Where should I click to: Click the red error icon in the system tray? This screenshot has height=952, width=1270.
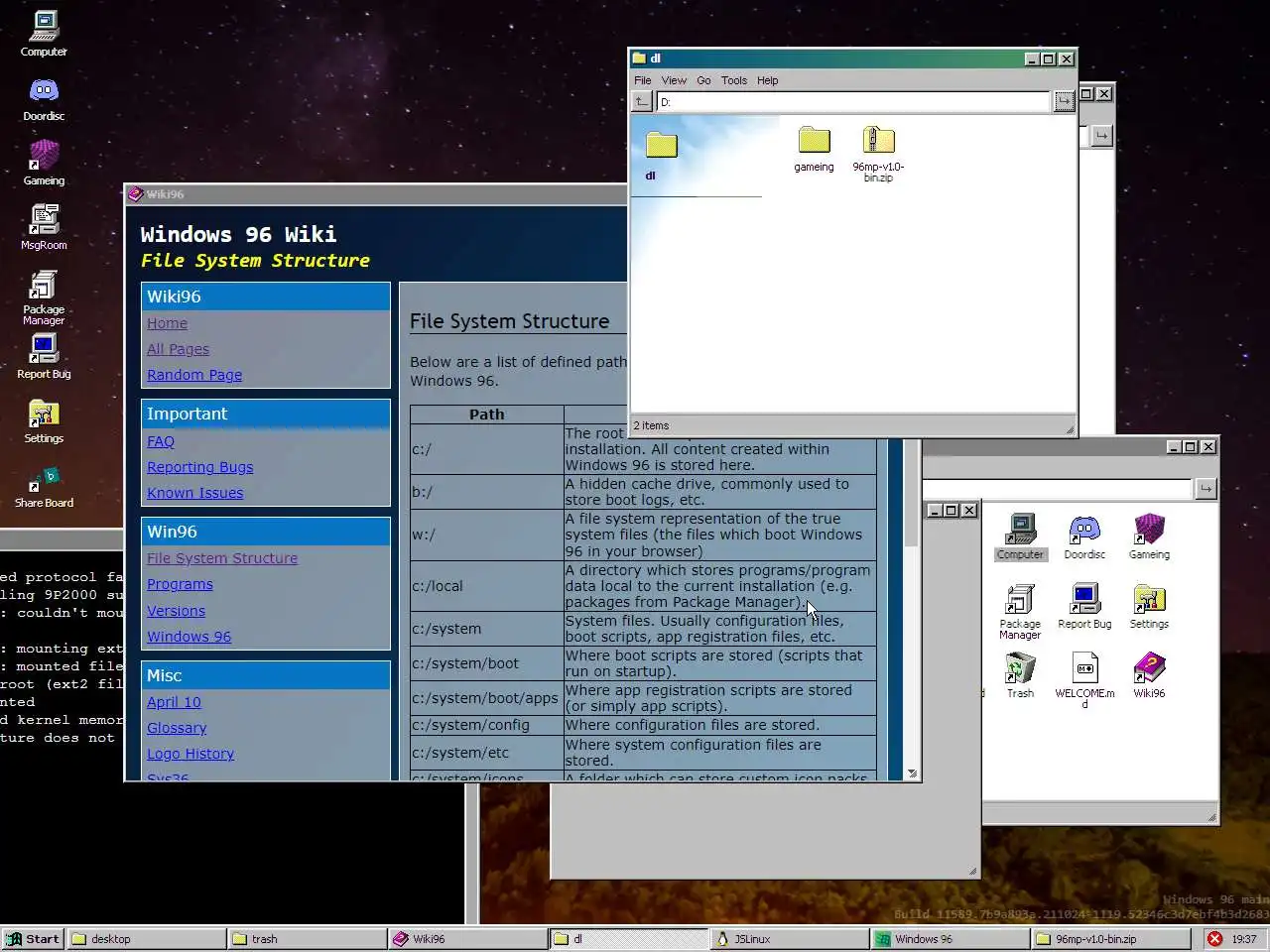point(1214,939)
